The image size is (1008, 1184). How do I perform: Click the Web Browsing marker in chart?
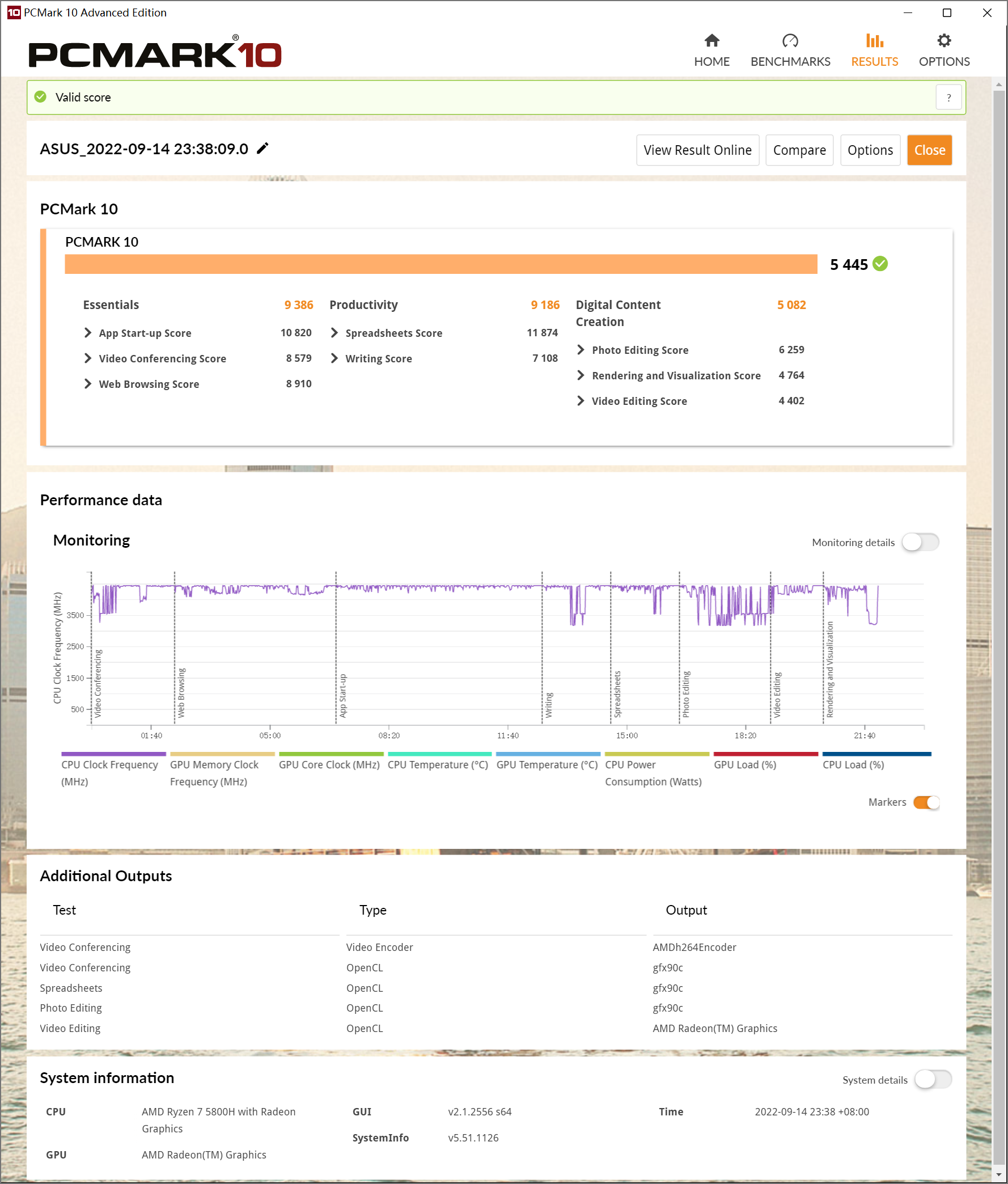pos(181,692)
